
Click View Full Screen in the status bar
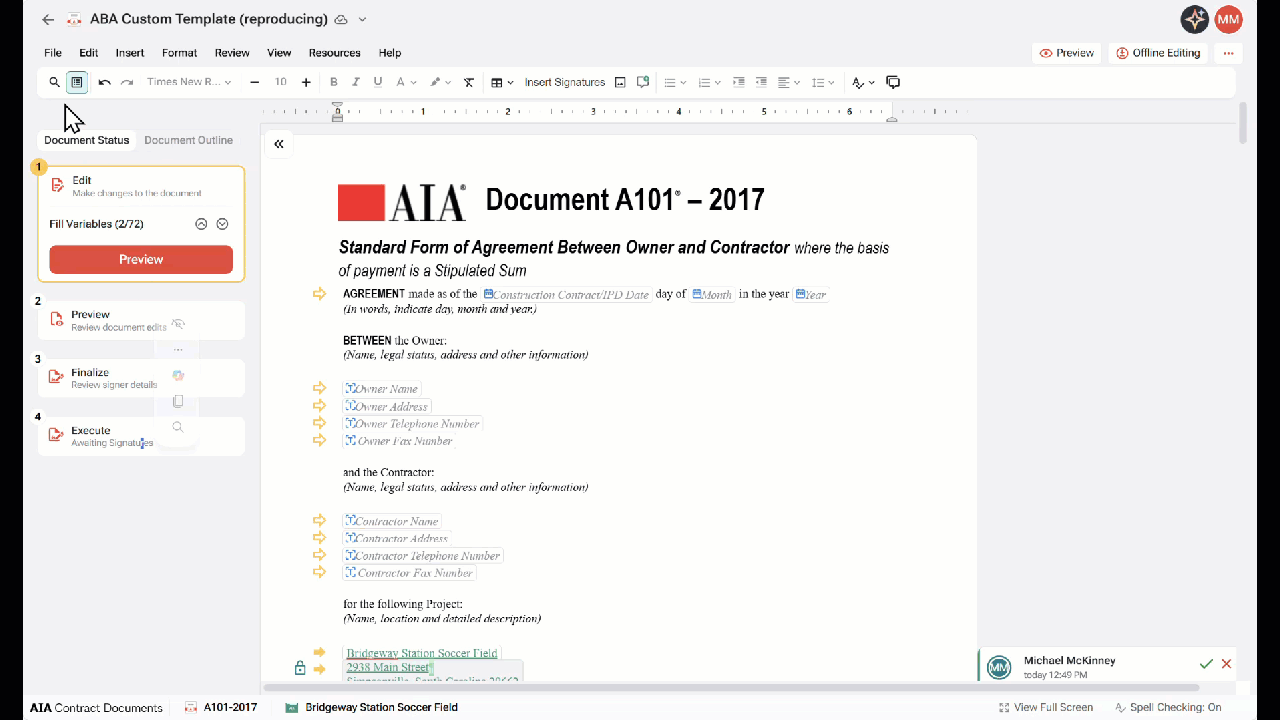1046,707
